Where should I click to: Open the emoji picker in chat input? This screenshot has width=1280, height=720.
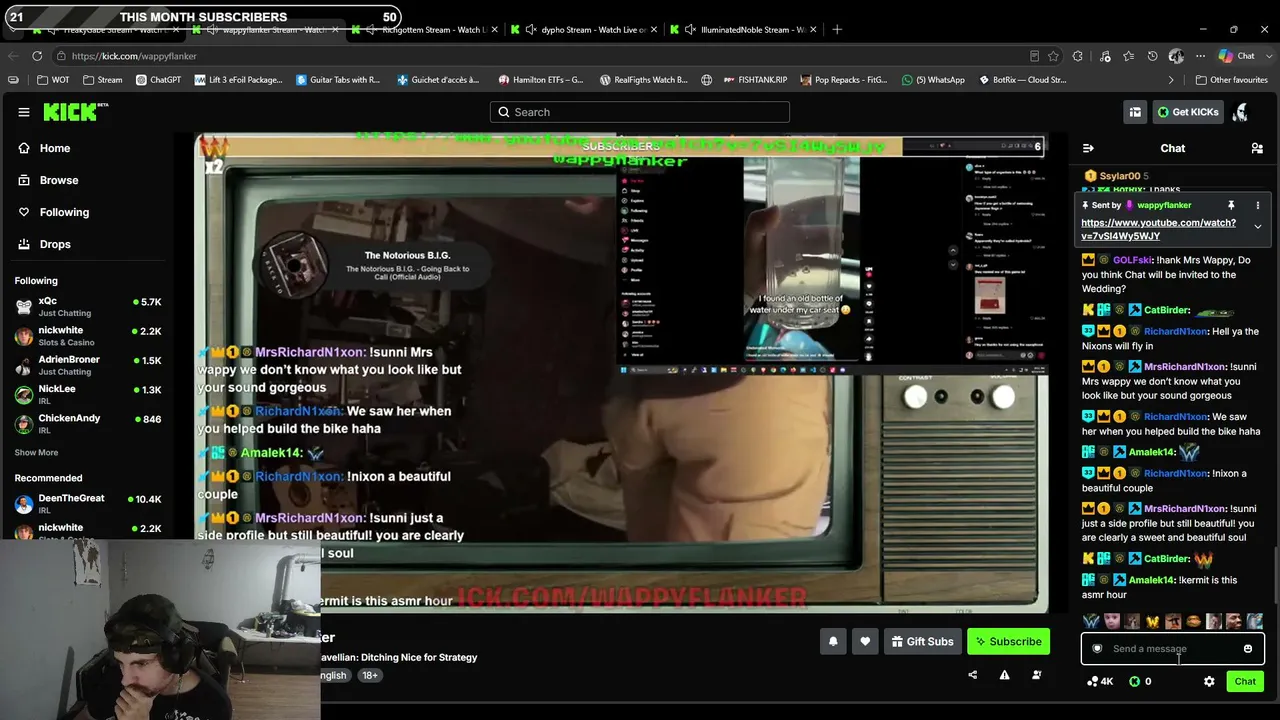[x=1248, y=649]
